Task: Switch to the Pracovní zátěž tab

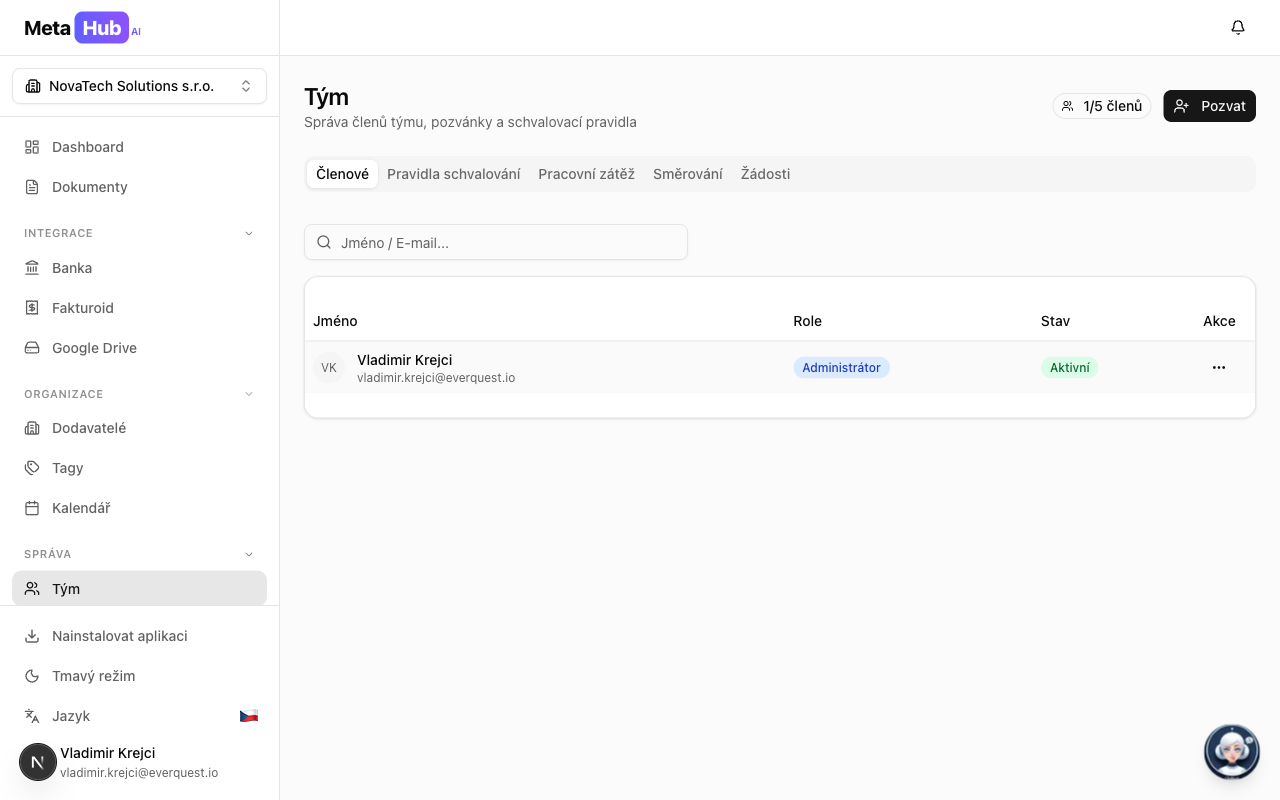Action: [586, 174]
